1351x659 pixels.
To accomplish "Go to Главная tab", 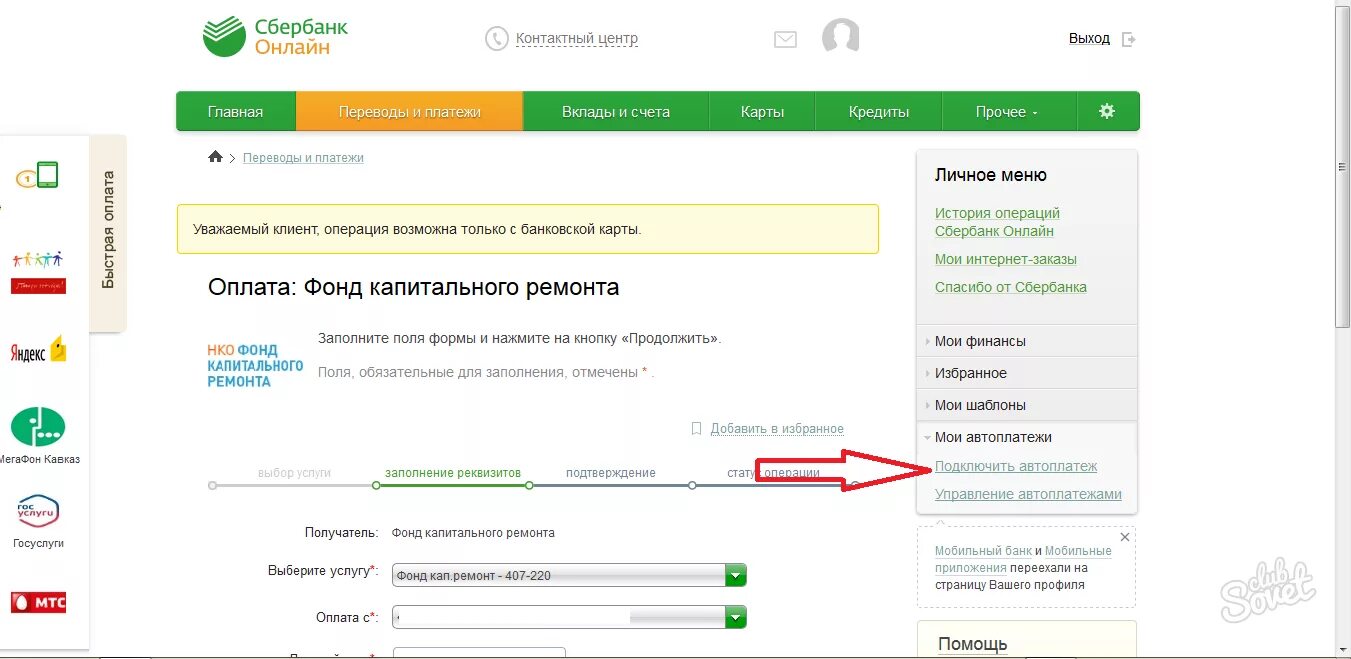I will pyautogui.click(x=235, y=111).
